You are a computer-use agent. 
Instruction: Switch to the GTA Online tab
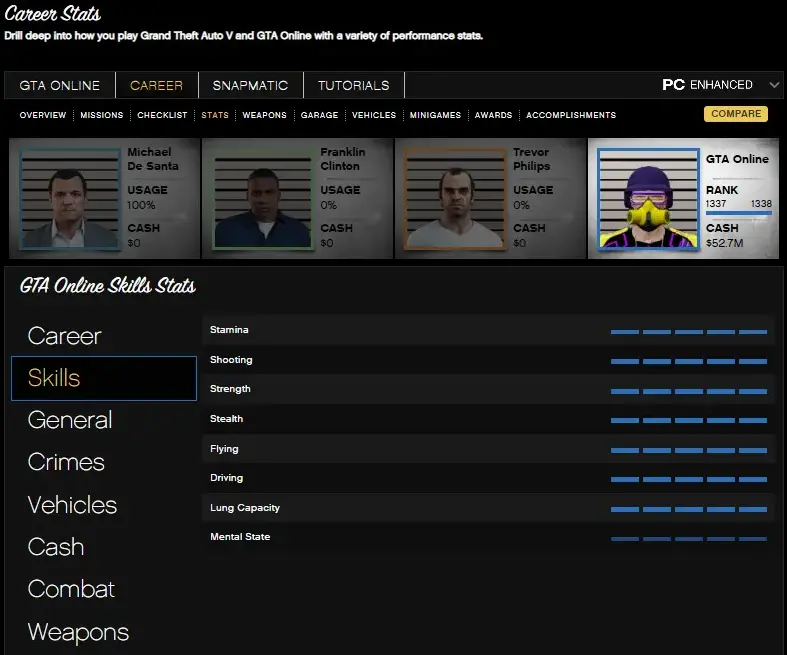[60, 86]
